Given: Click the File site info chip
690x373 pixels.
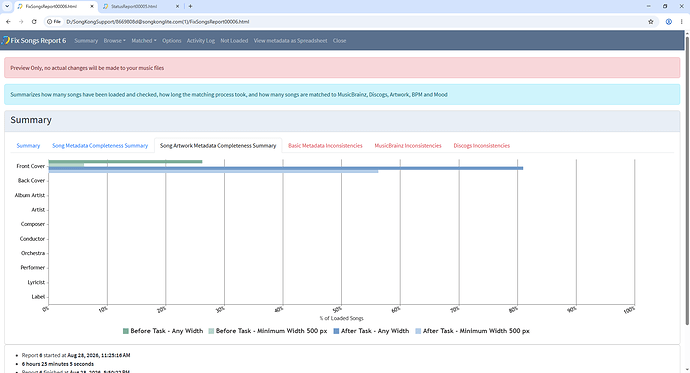Looking at the screenshot, I should (x=54, y=22).
